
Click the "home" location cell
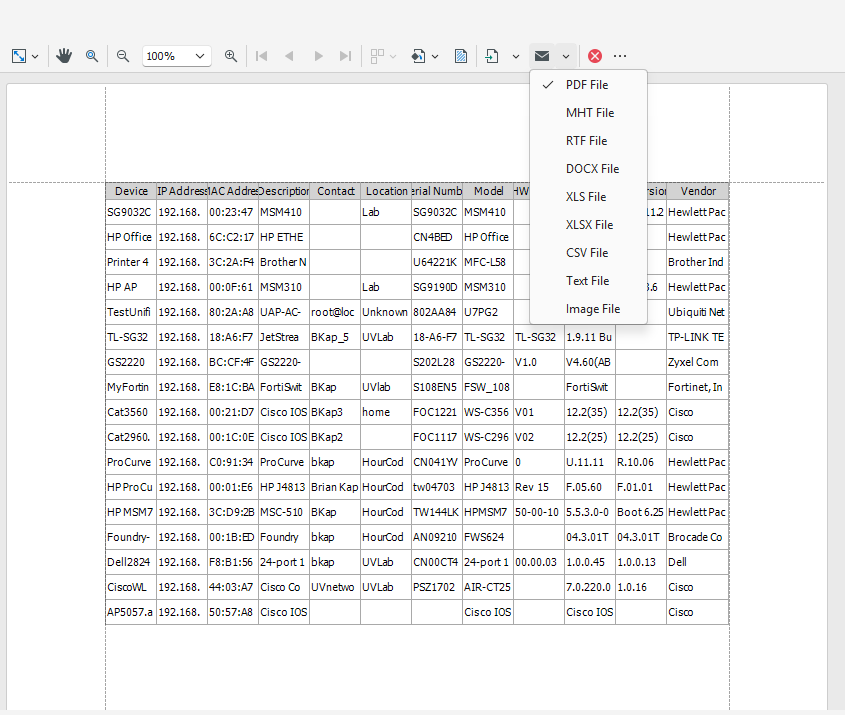[x=386, y=412]
